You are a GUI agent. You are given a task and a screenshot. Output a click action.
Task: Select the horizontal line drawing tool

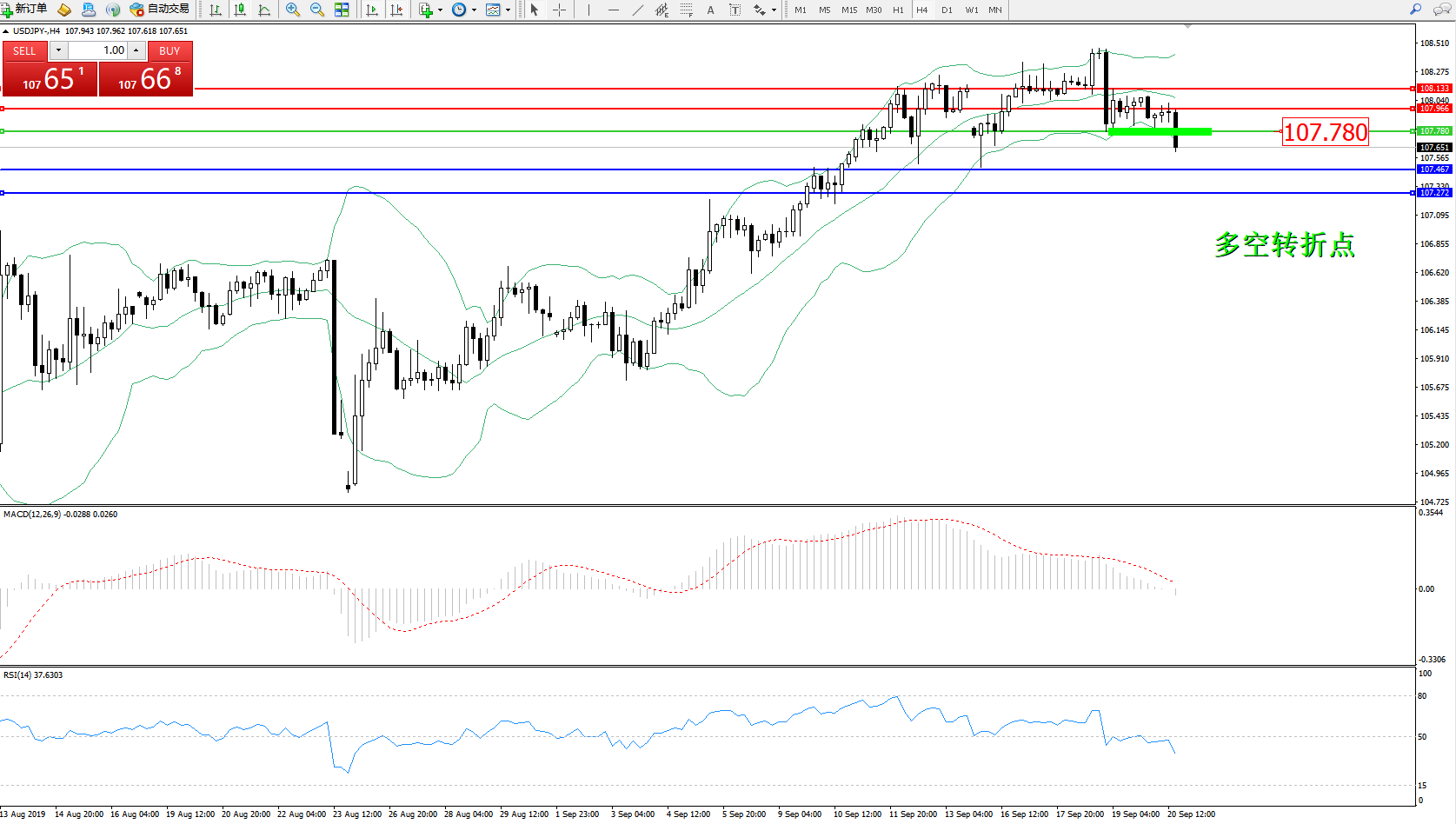(x=614, y=10)
